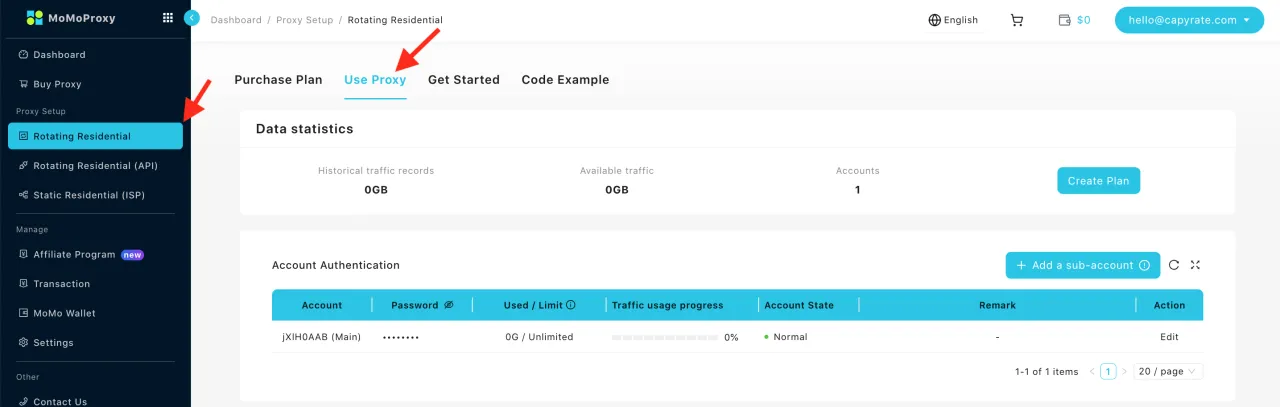Open the hello@capyrate.com account dropdown
This screenshot has width=1280, height=407.
tap(1182, 20)
